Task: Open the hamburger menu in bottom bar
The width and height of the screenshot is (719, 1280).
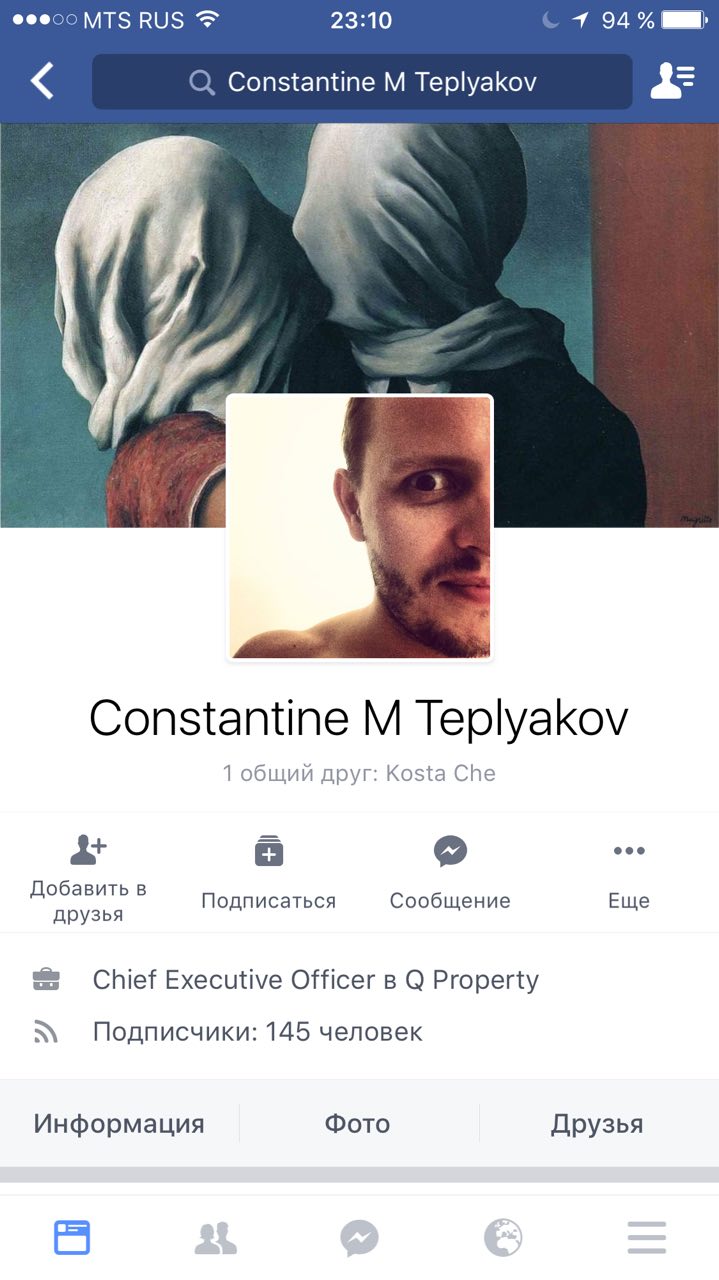Action: (x=647, y=1239)
